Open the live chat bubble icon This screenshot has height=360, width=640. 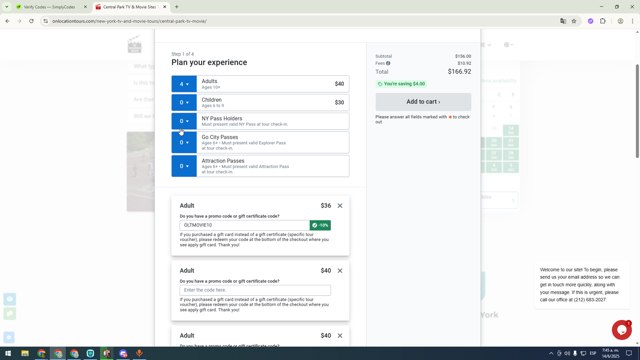[x=622, y=330]
